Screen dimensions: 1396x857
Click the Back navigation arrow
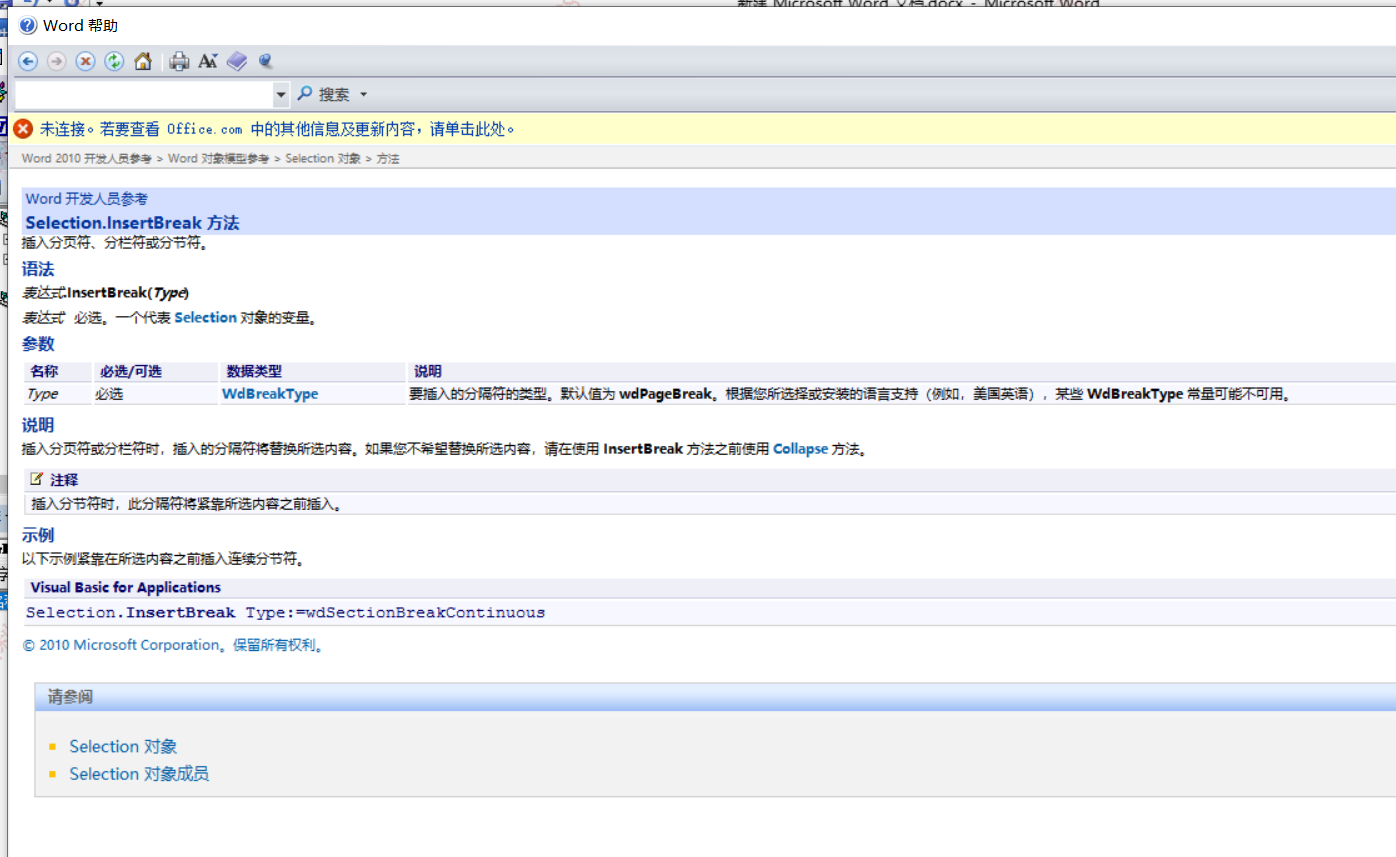click(27, 61)
